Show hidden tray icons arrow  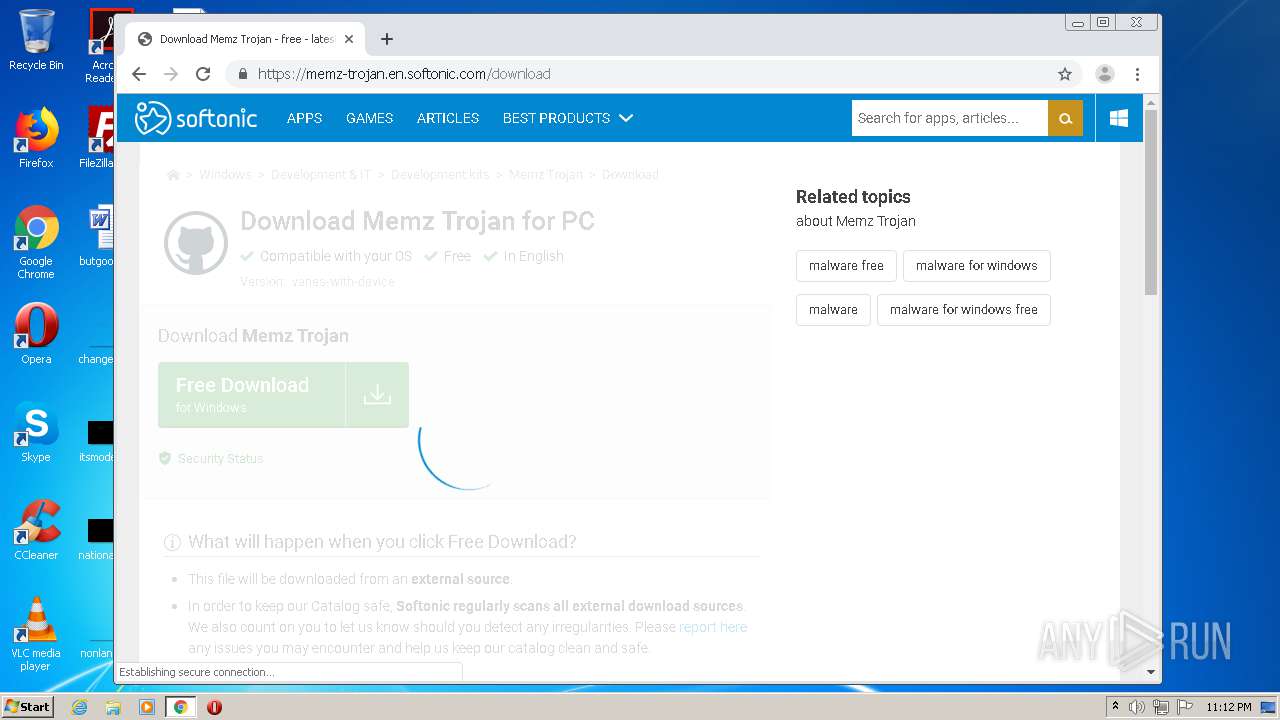click(1116, 707)
